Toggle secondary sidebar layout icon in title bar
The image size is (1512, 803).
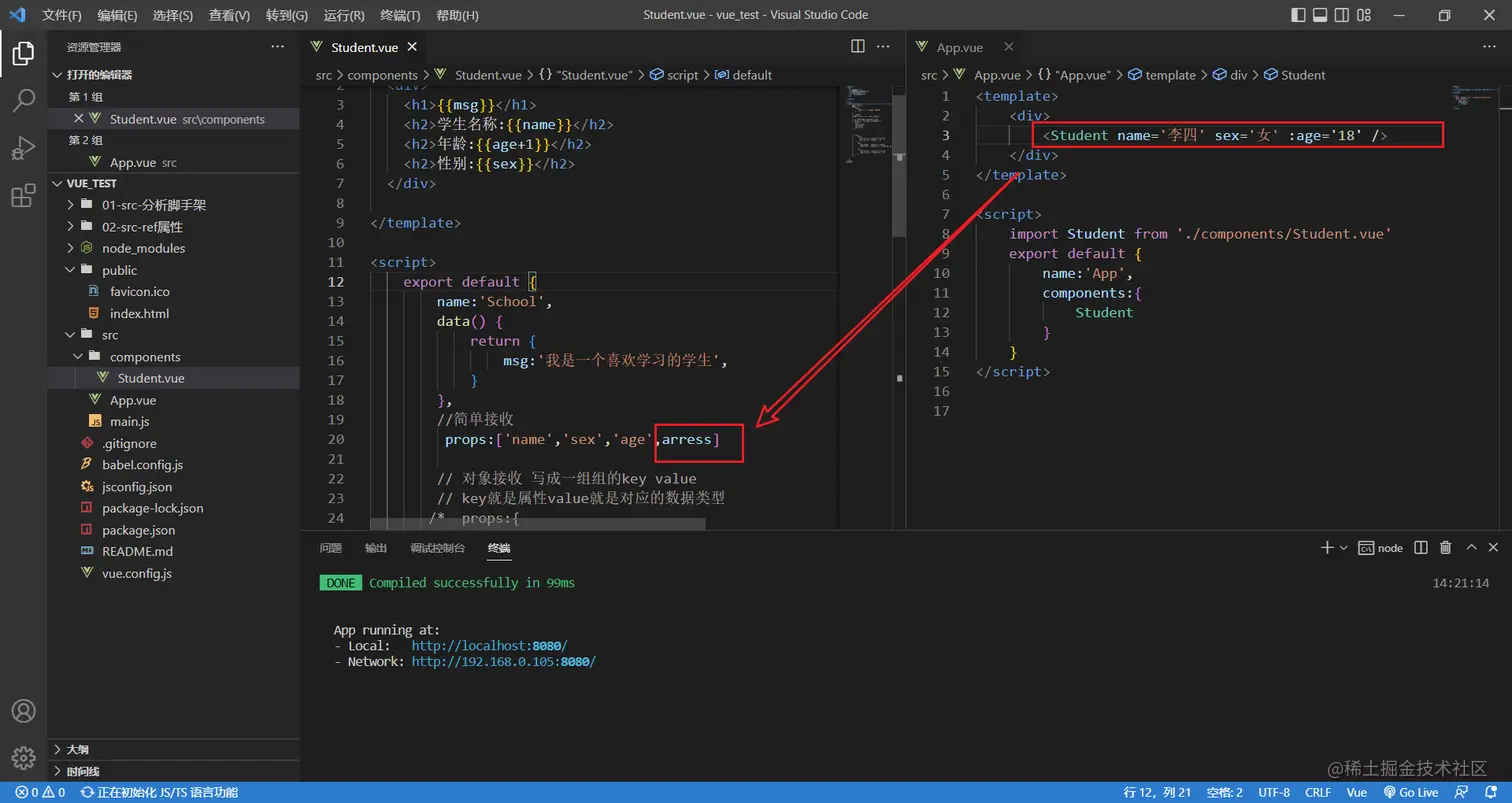point(1342,15)
